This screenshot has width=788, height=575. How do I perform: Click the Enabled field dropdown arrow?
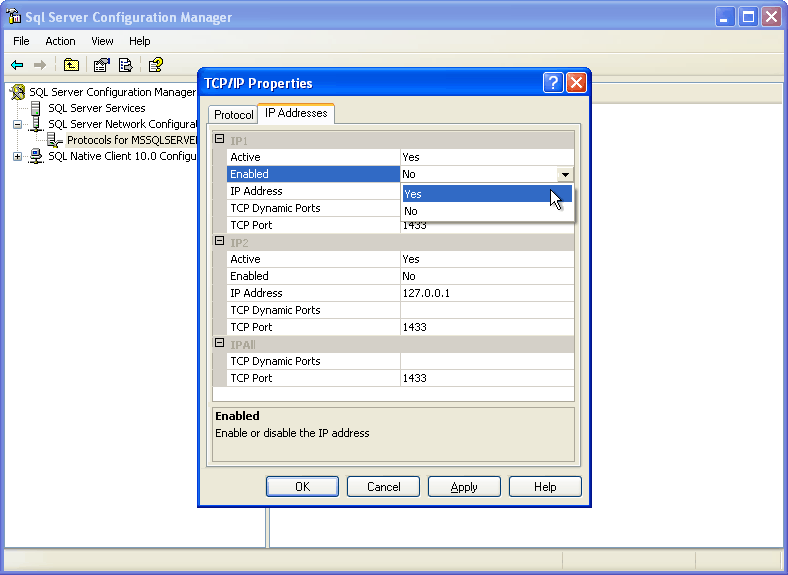[x=566, y=174]
